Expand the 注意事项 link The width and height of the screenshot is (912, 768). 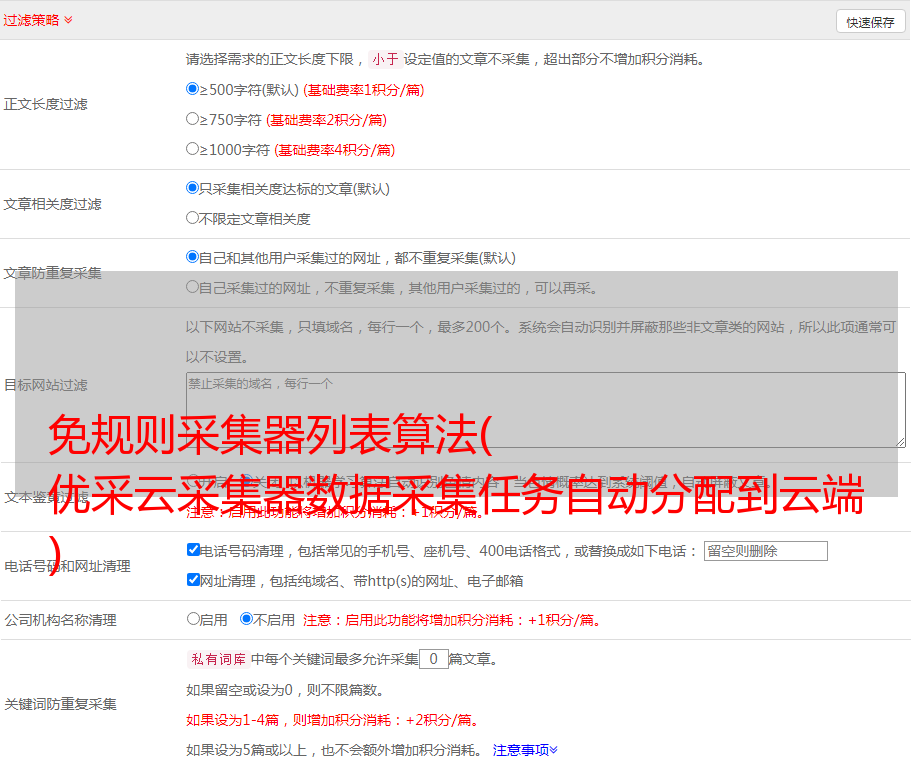pyautogui.click(x=525, y=751)
